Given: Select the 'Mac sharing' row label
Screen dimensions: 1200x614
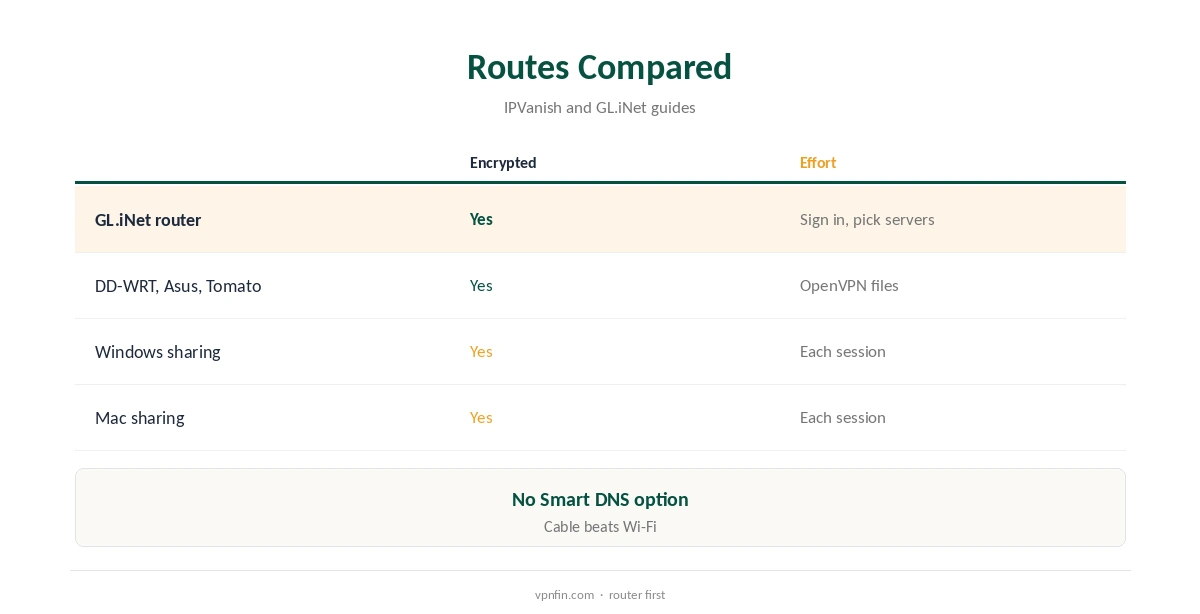Looking at the screenshot, I should pyautogui.click(x=139, y=418).
